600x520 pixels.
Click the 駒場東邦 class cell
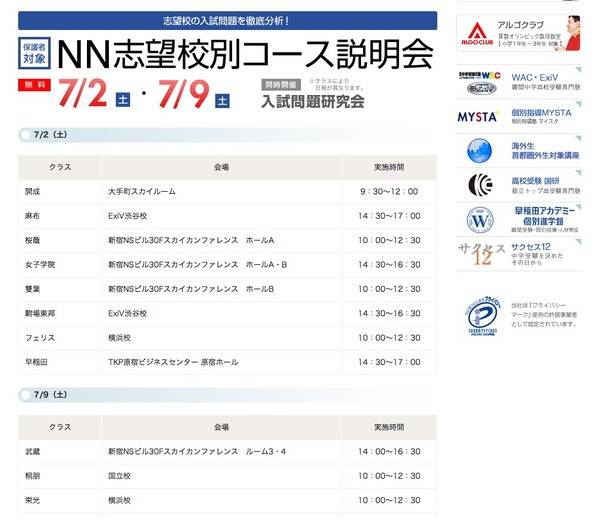[60, 313]
